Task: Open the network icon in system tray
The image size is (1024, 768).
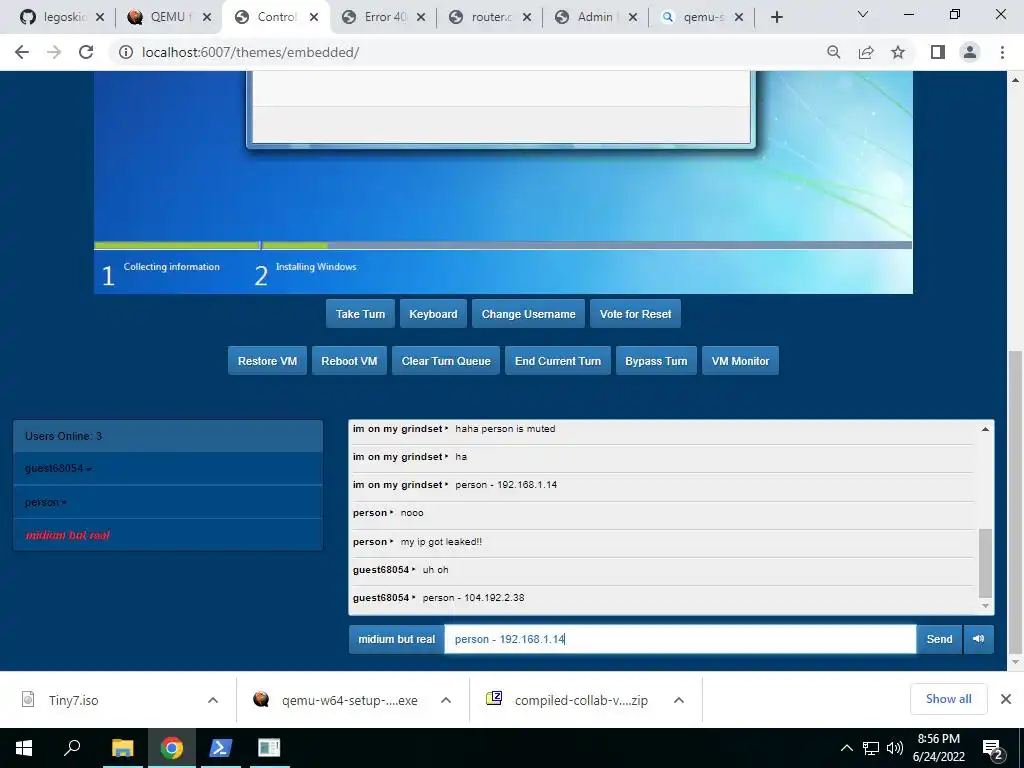Action: pyautogui.click(x=871, y=748)
